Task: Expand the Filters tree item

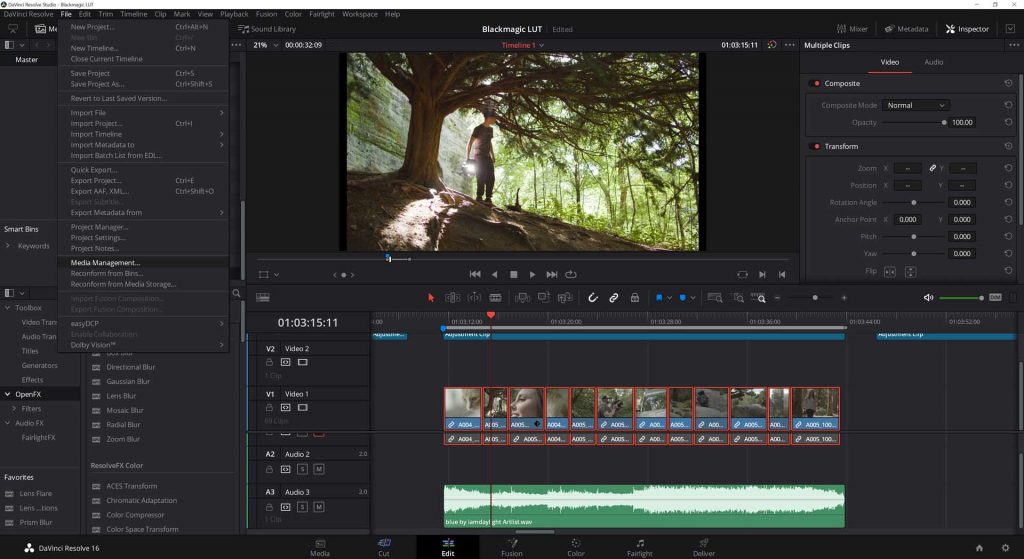Action: pyautogui.click(x=14, y=409)
